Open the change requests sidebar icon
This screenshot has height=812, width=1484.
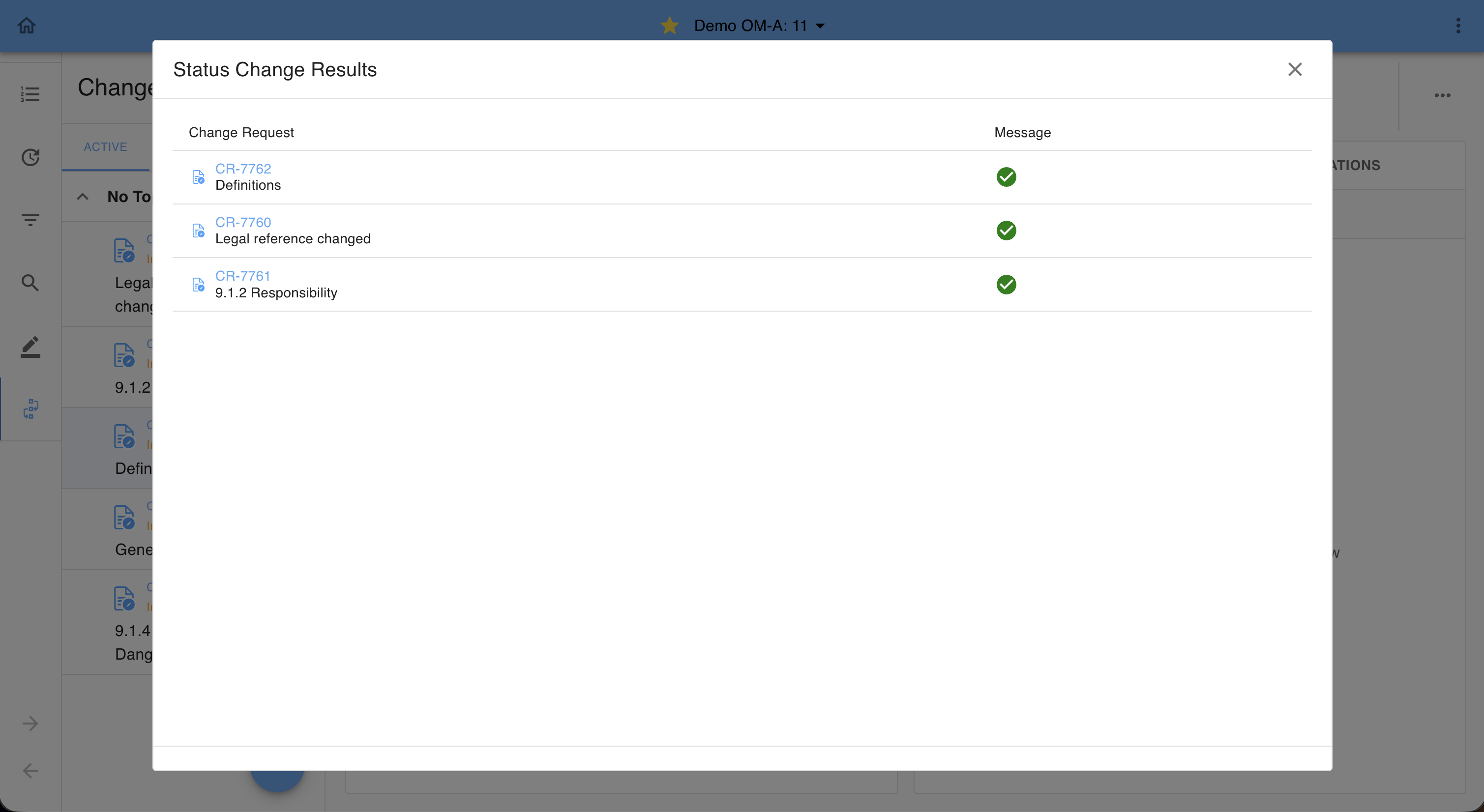[x=30, y=409]
